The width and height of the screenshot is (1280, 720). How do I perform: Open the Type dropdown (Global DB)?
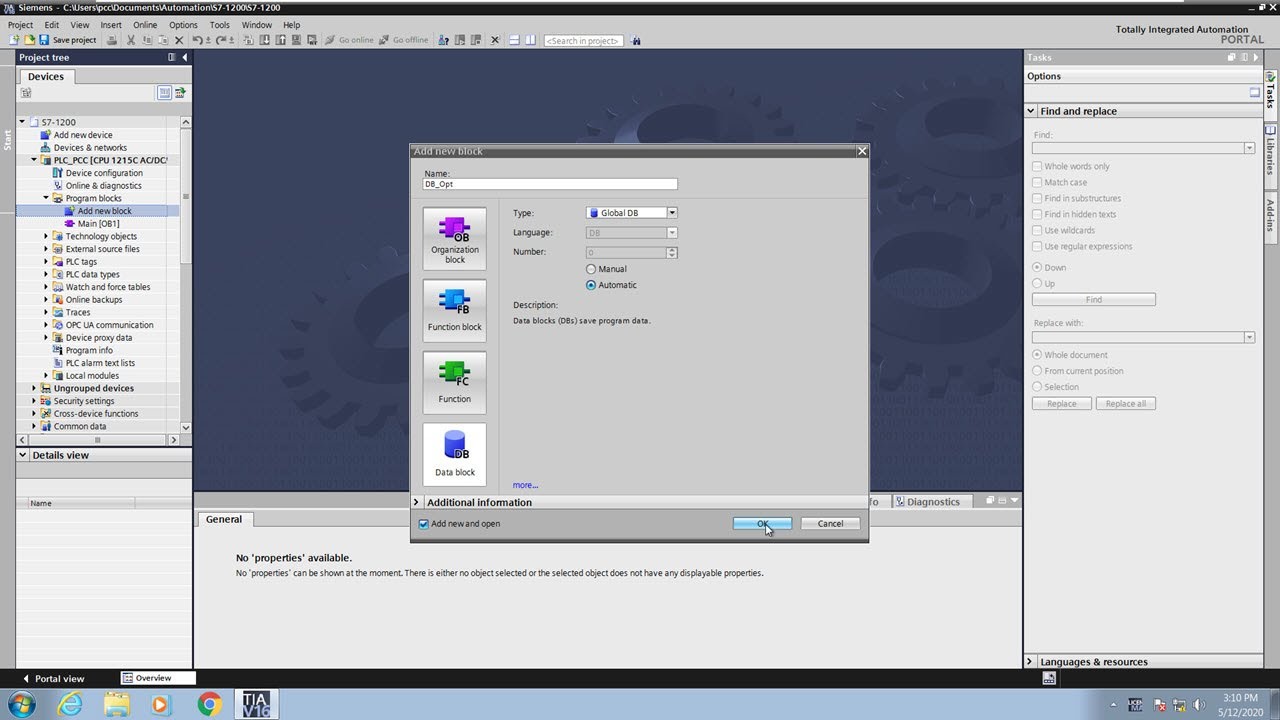672,213
